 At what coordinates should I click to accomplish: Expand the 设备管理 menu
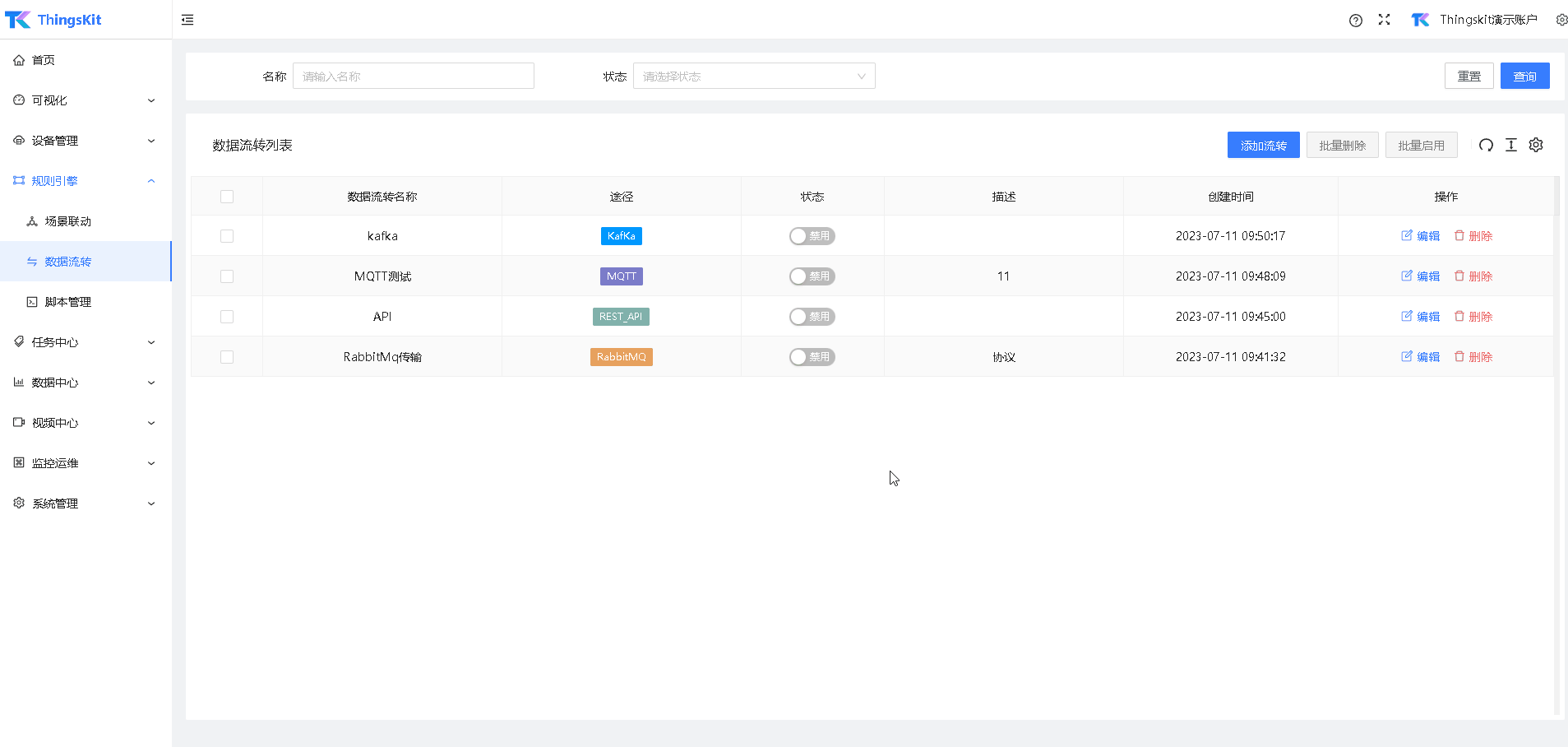coord(86,141)
